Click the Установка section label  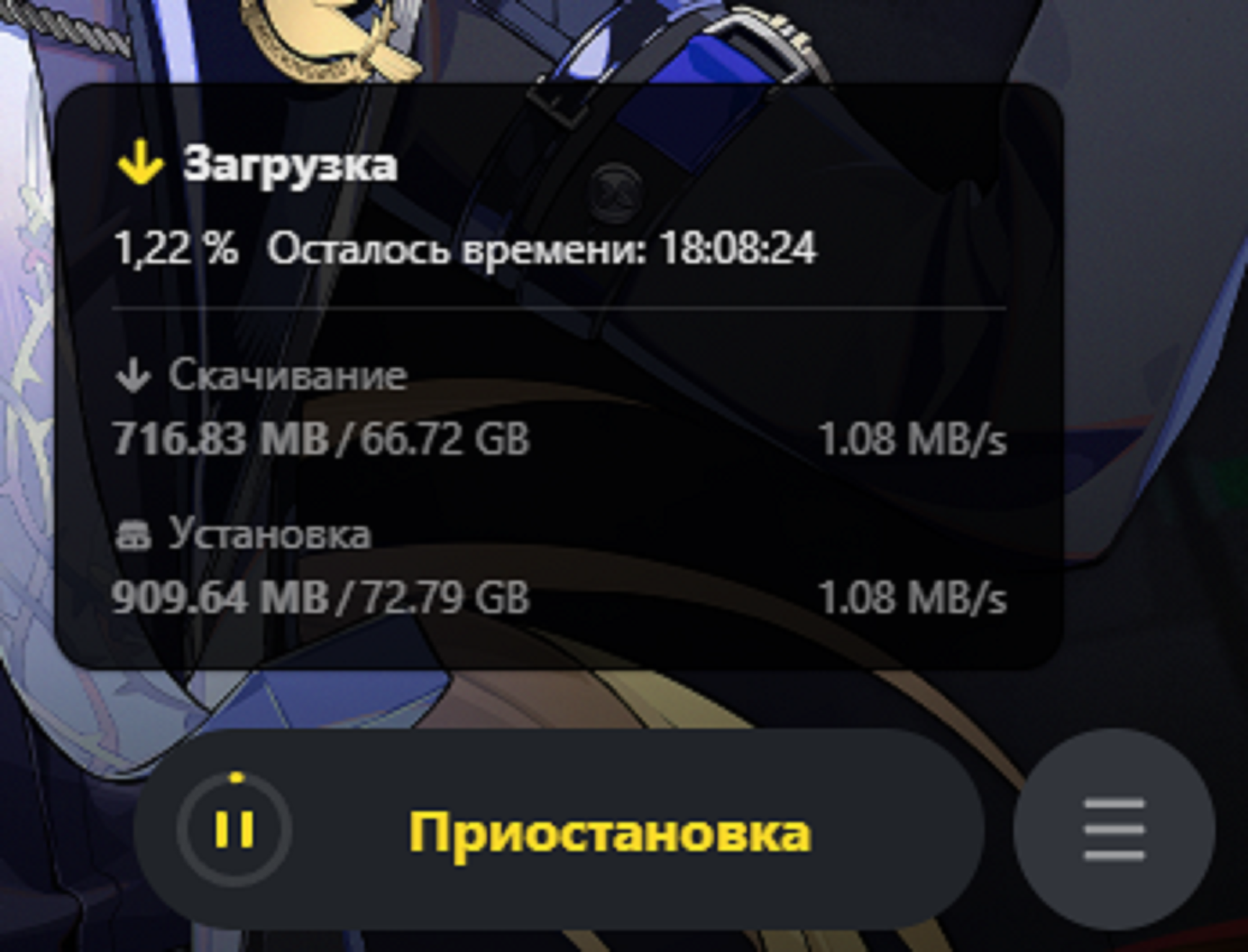click(x=270, y=534)
